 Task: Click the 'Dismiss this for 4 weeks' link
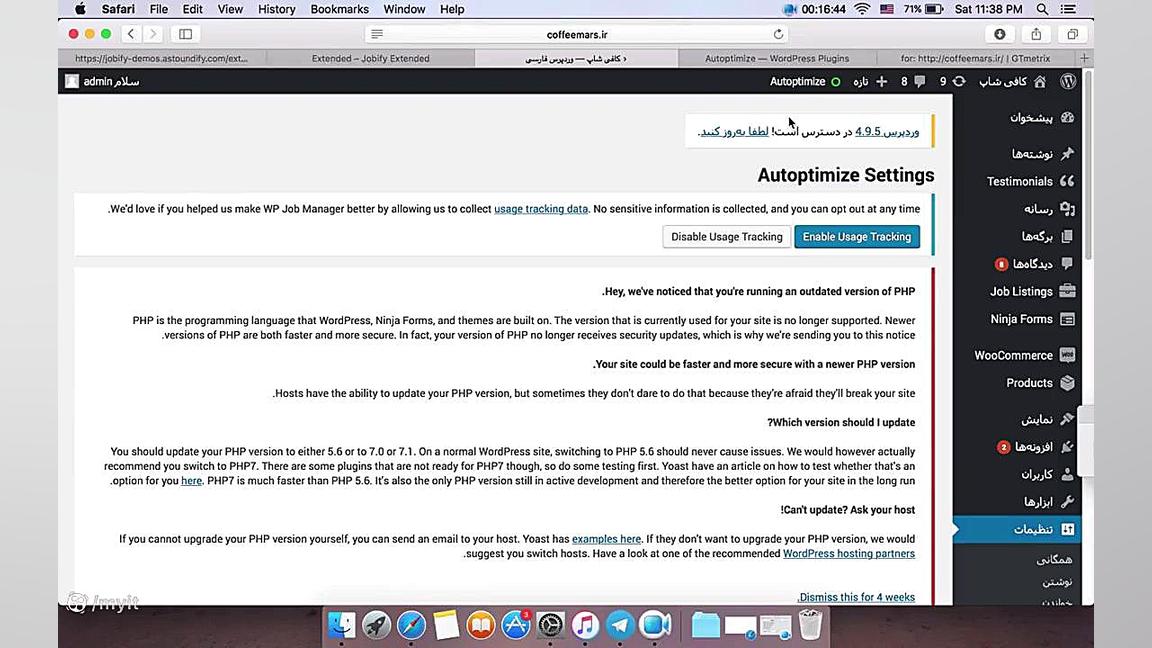857,597
